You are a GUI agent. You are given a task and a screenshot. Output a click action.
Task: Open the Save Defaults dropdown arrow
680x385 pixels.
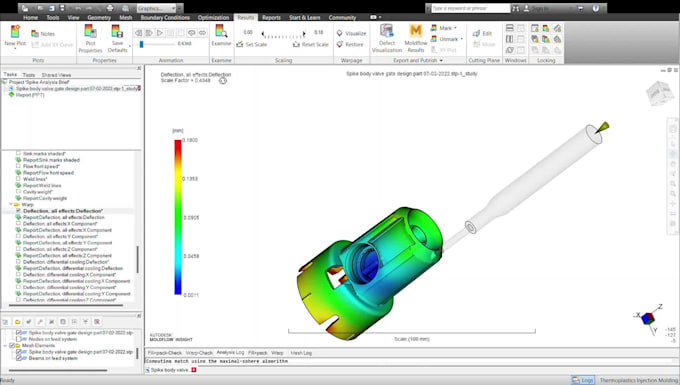click(130, 47)
